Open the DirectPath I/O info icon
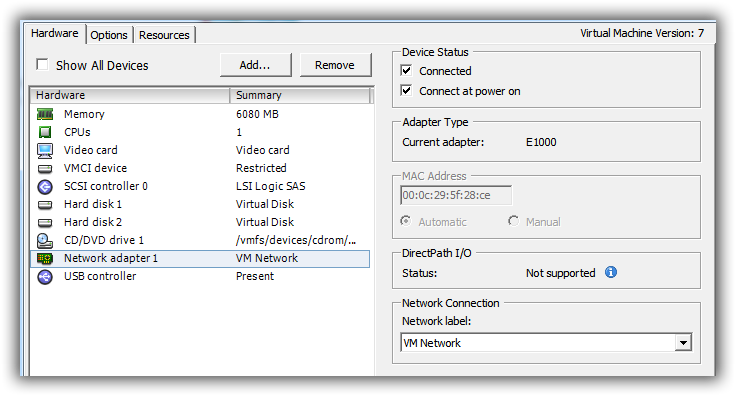 tap(611, 272)
